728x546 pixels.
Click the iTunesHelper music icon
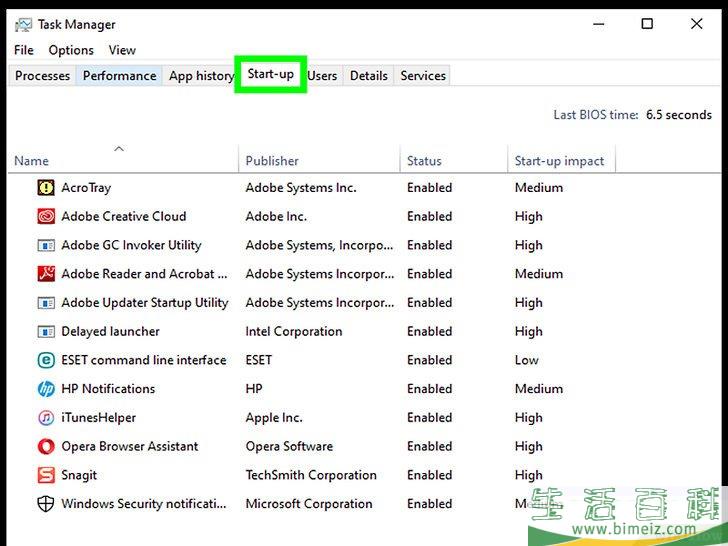click(46, 418)
